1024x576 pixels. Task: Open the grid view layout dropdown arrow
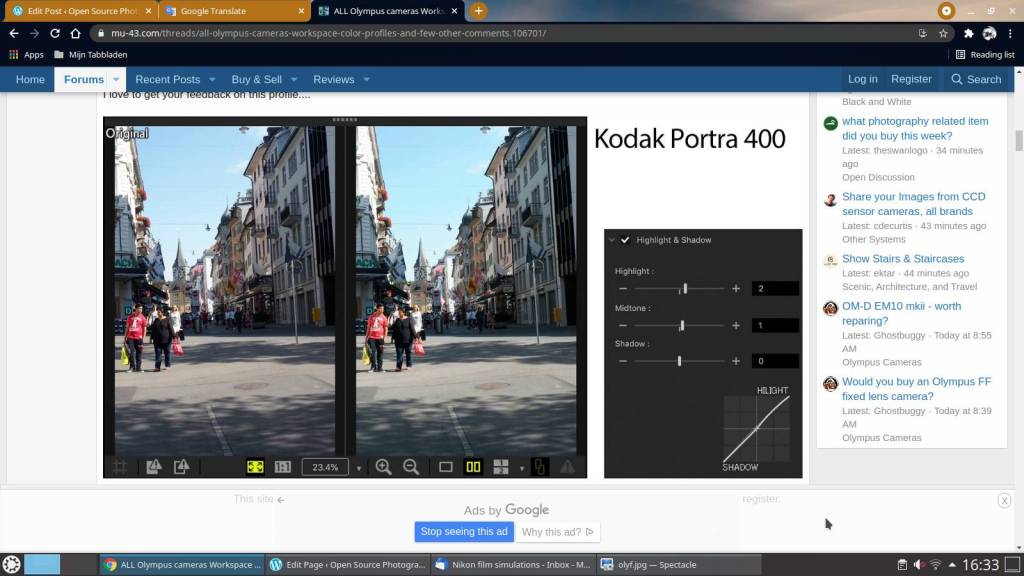[521, 468]
